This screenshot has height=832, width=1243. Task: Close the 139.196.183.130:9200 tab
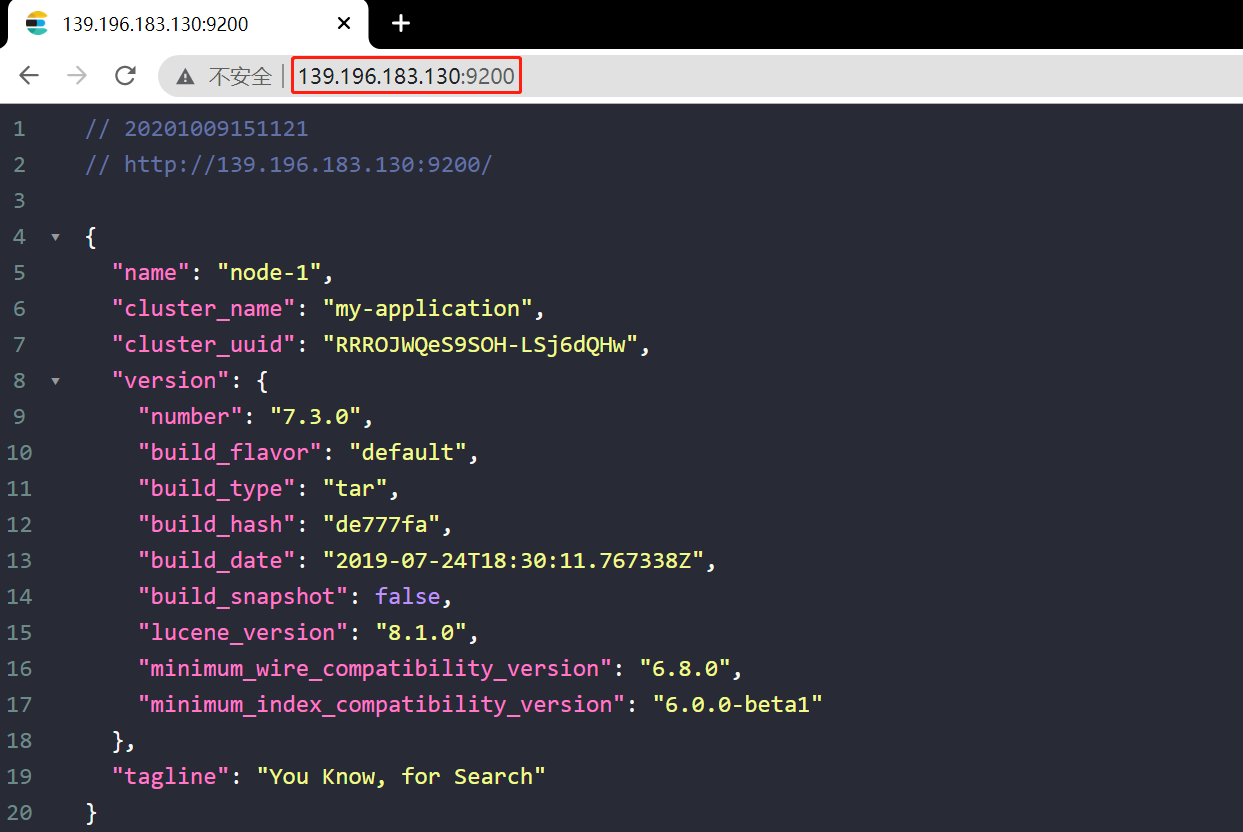click(x=343, y=24)
